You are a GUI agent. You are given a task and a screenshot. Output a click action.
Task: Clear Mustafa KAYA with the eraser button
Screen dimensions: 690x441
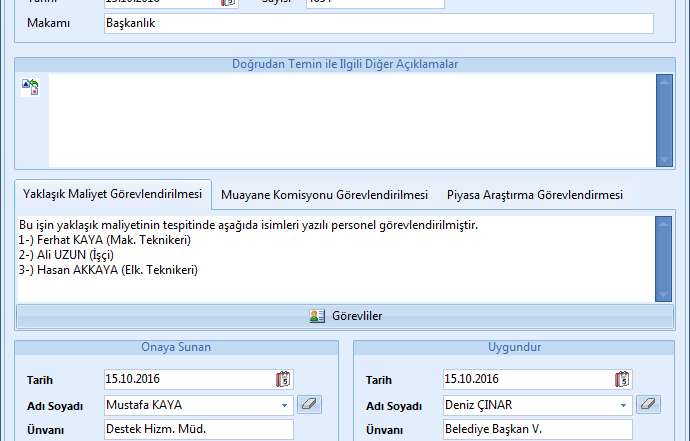coord(310,405)
